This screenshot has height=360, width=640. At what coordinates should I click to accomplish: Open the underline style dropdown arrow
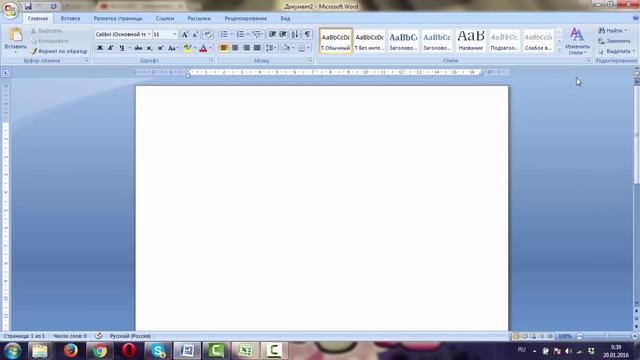(130, 48)
